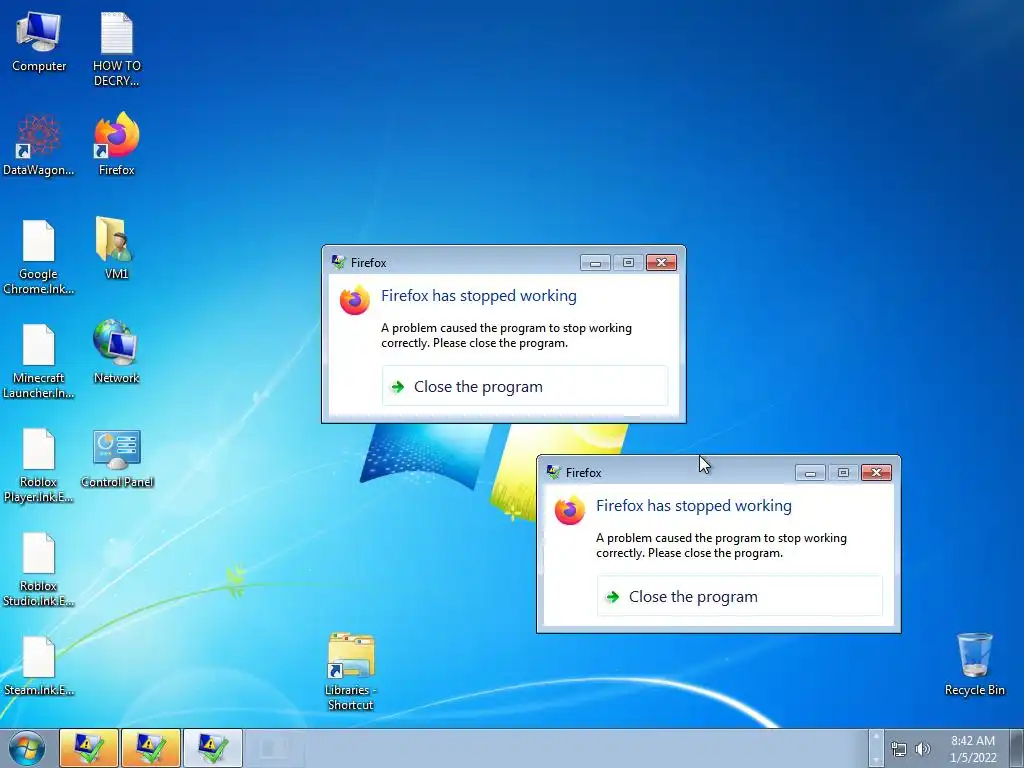
Task: Click Close the program in lower Firefox dialog
Action: (x=739, y=596)
